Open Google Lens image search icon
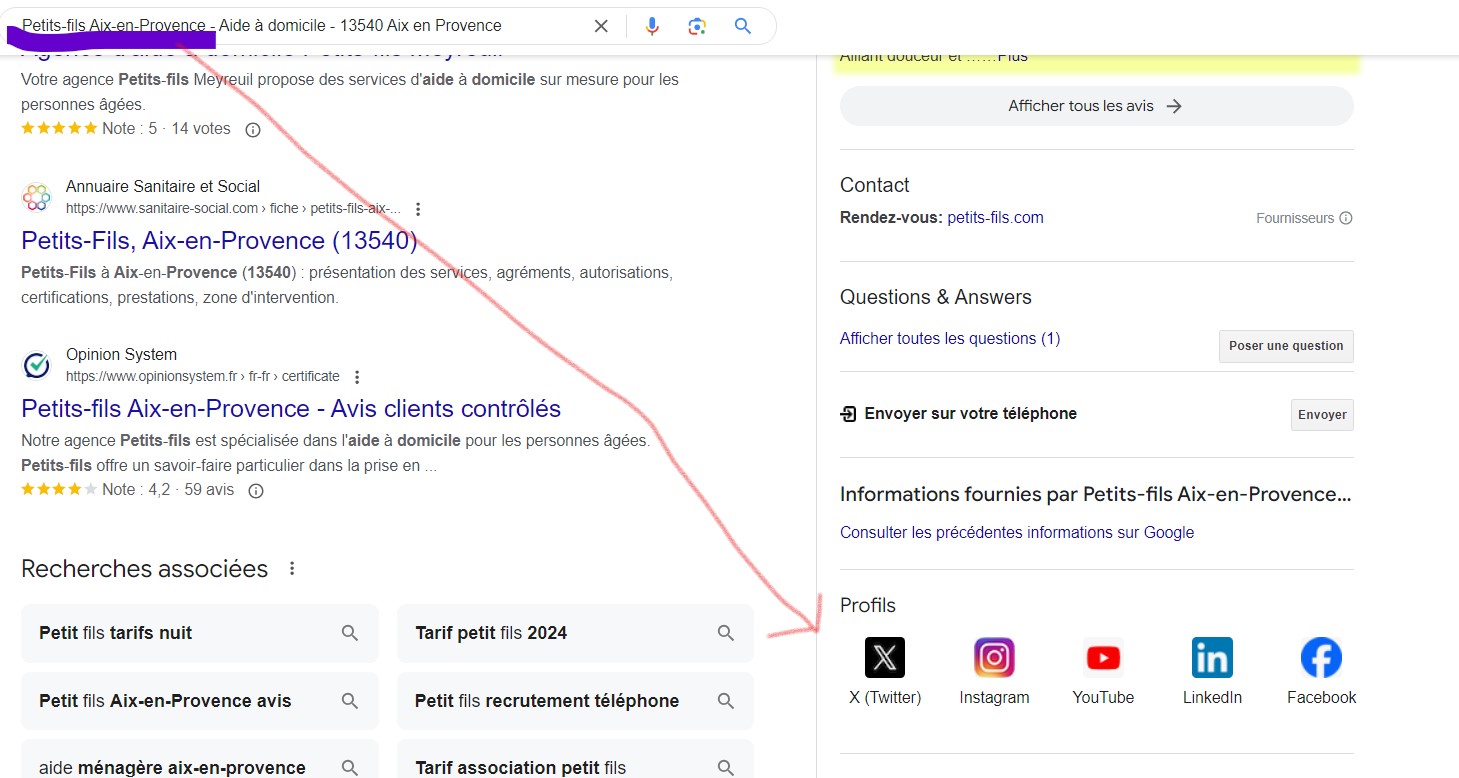Image resolution: width=1459 pixels, height=778 pixels. [x=698, y=26]
